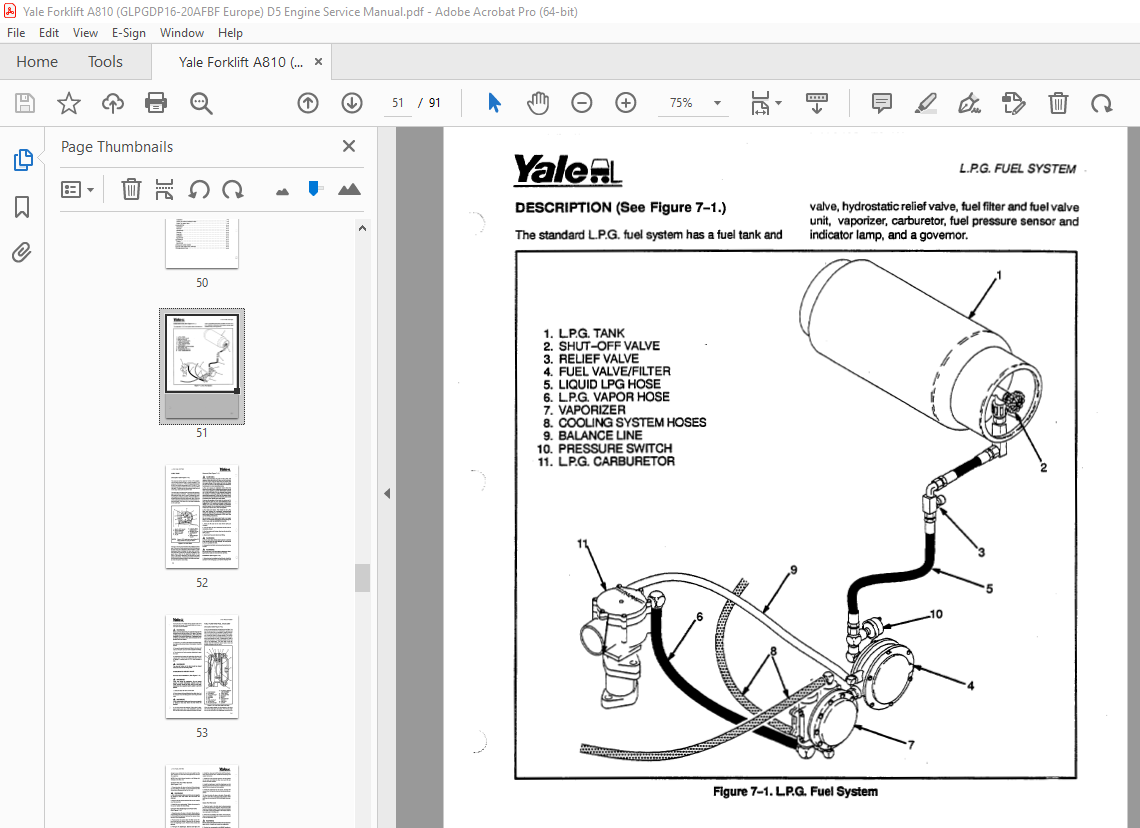Click the Fit width scrolling icon
Screen dimensions: 1140x828
click(760, 103)
